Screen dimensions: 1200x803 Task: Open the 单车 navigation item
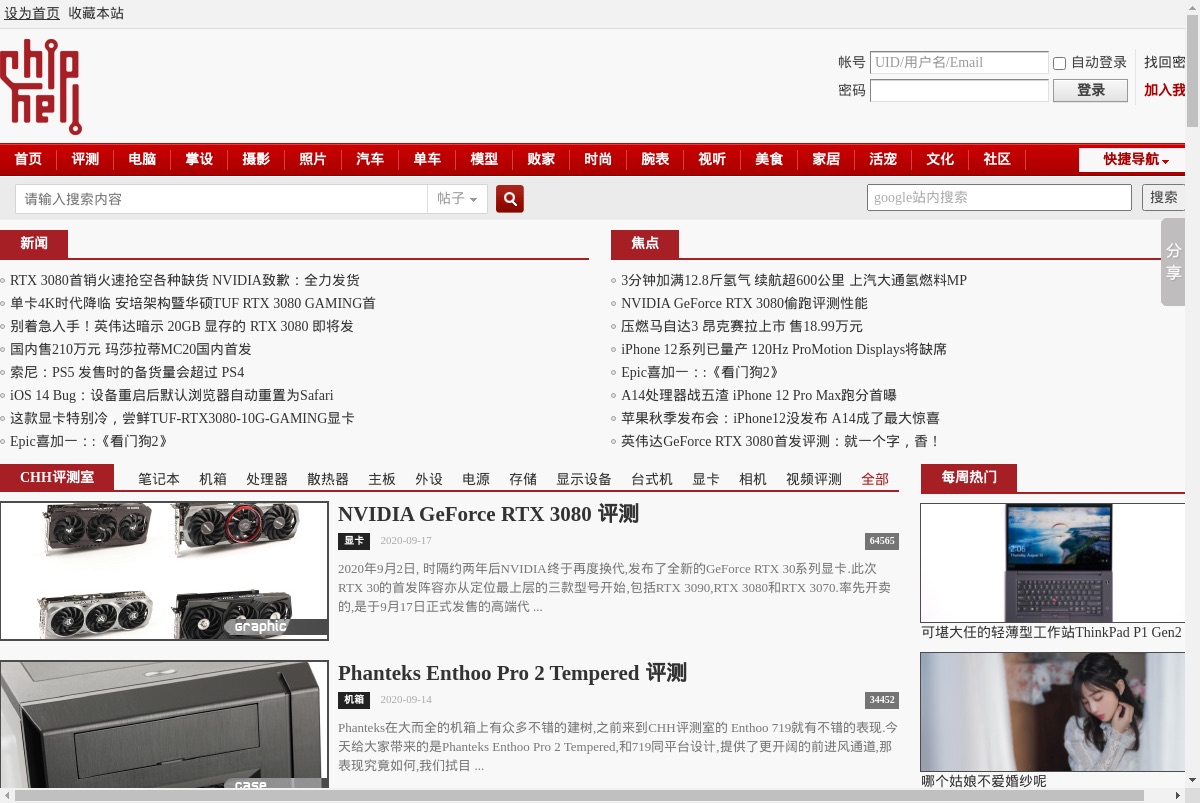tap(427, 160)
